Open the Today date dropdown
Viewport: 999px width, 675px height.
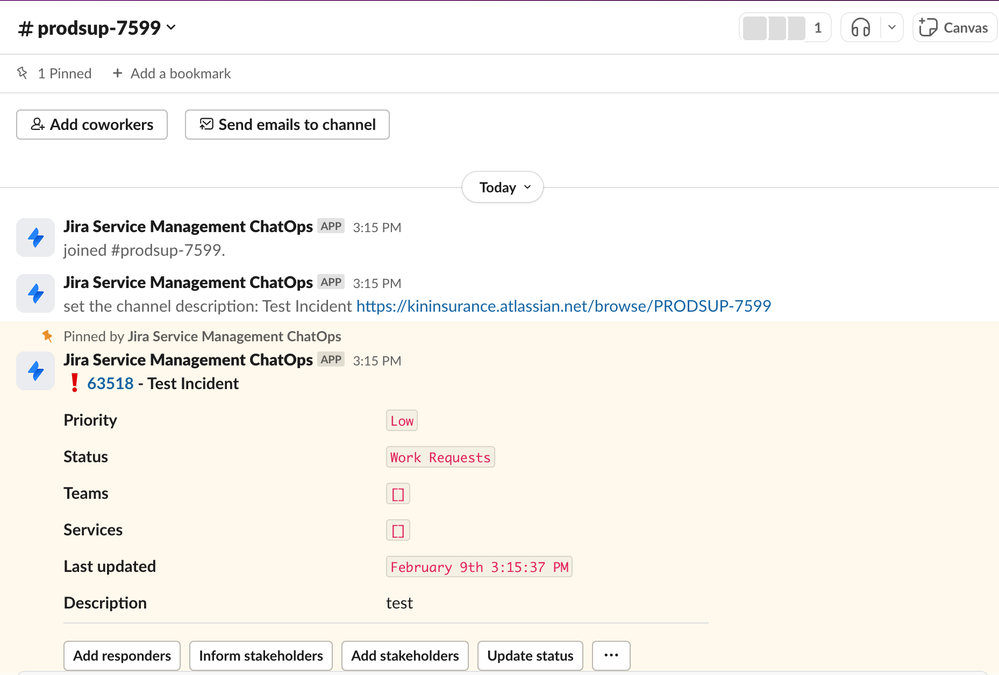503,187
